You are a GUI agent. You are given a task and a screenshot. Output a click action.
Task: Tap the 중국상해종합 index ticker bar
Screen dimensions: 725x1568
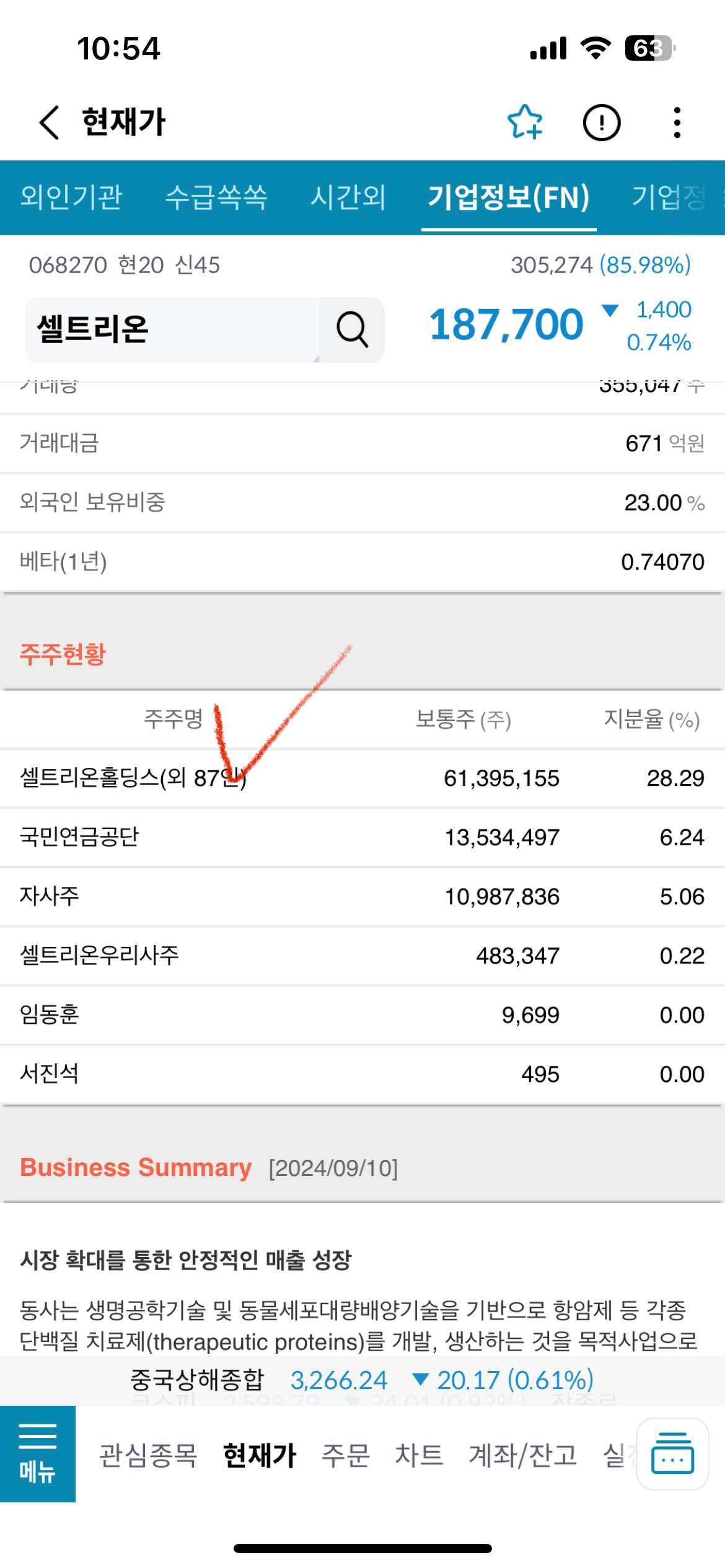click(362, 1380)
